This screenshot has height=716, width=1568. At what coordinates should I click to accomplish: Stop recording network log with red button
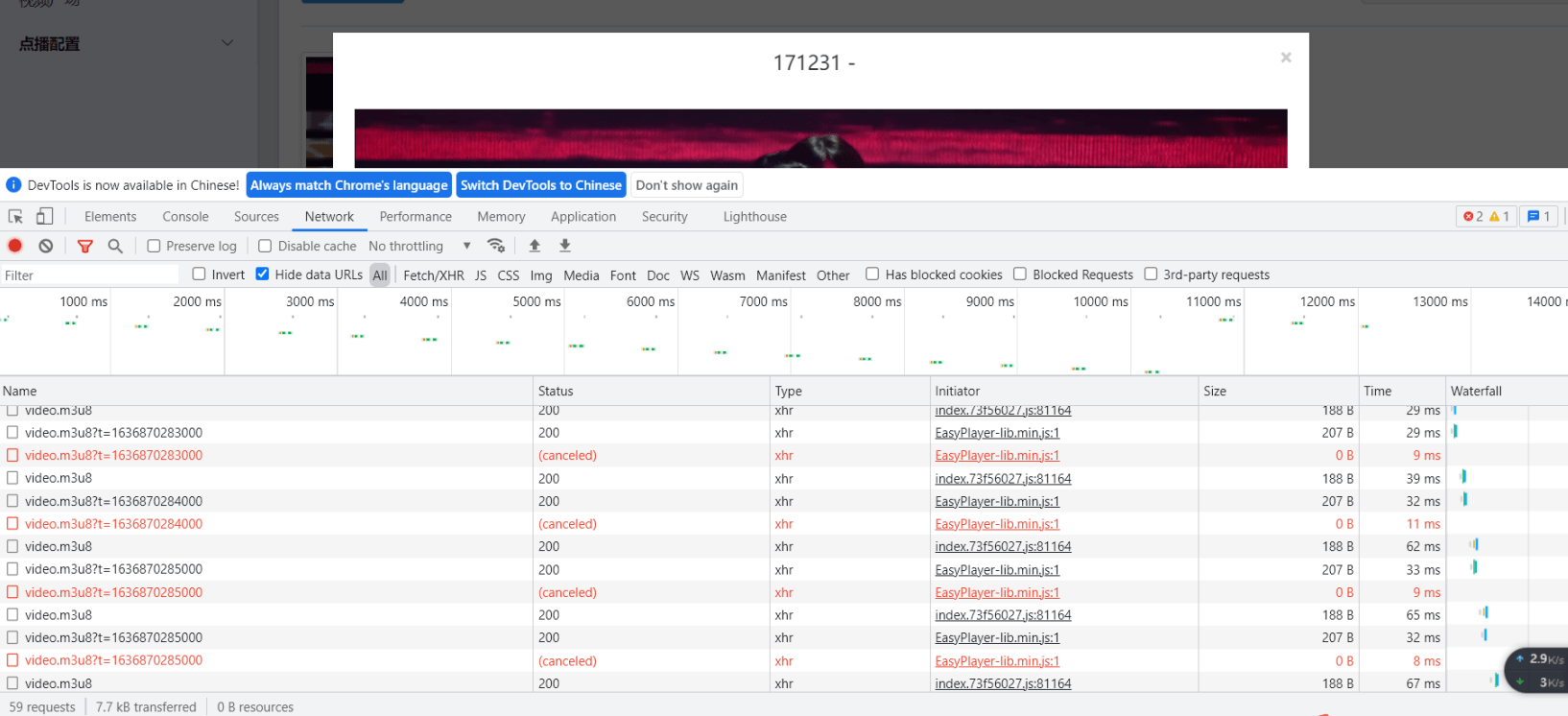(x=15, y=246)
